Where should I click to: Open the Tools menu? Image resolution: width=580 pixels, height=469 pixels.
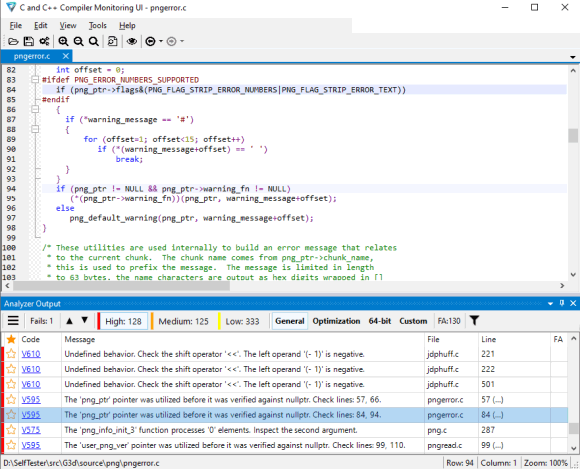click(98, 26)
